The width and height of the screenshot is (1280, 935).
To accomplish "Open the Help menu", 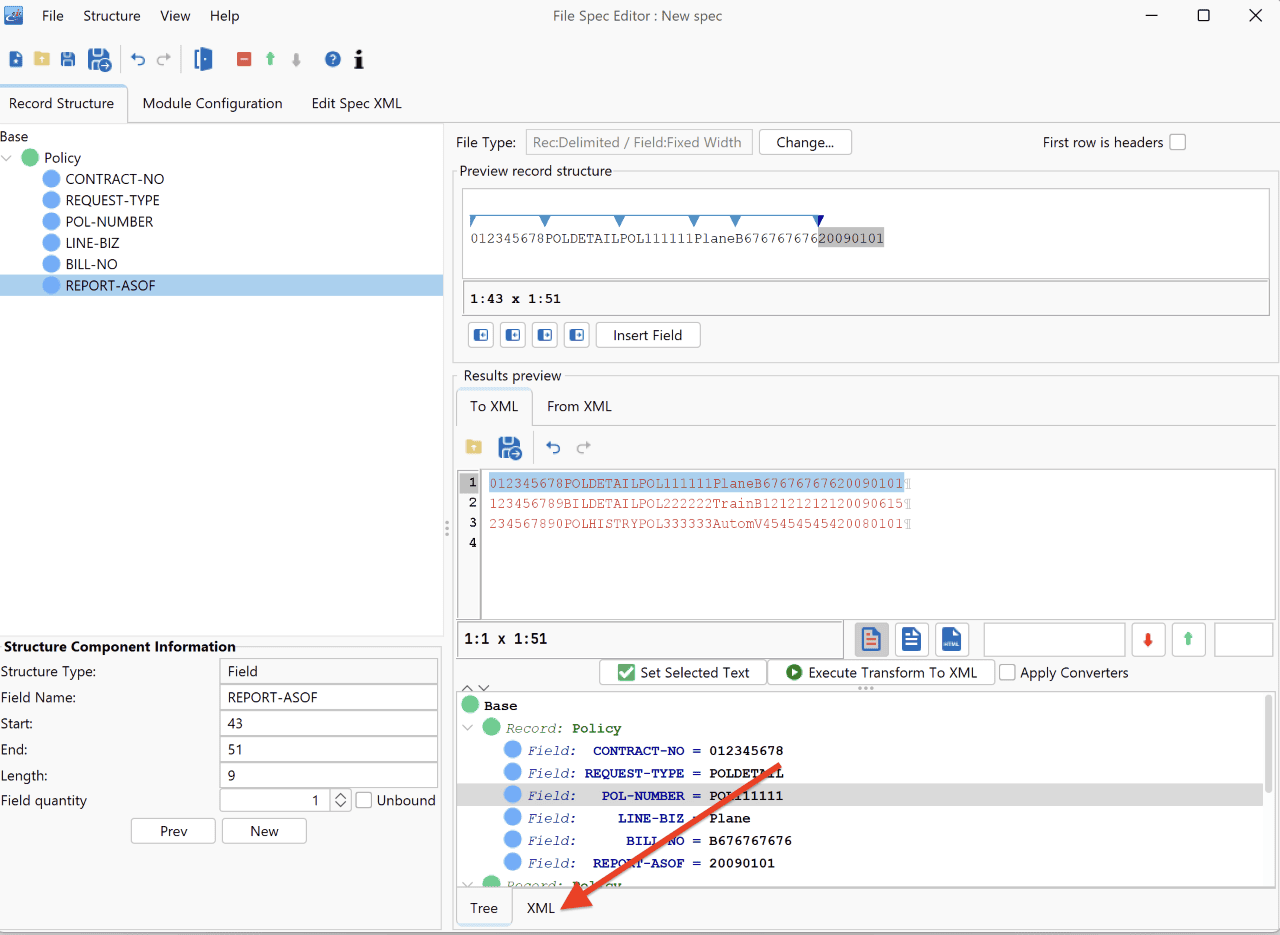I will point(225,16).
